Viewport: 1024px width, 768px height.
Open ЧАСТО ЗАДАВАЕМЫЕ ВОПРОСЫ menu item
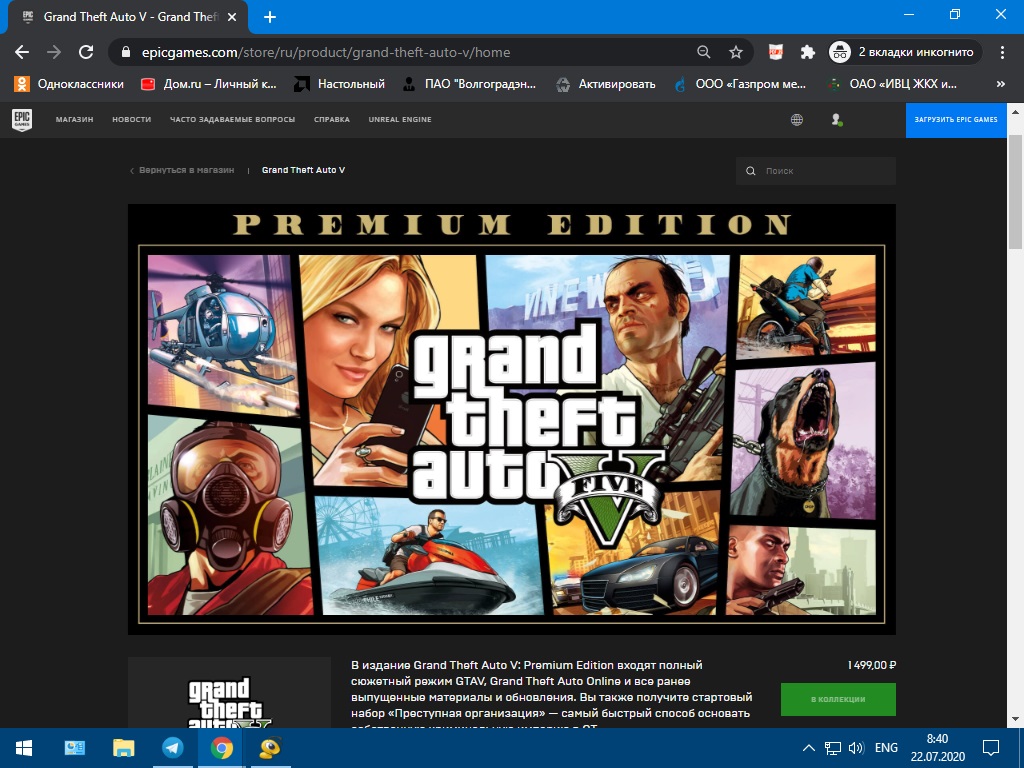[232, 120]
